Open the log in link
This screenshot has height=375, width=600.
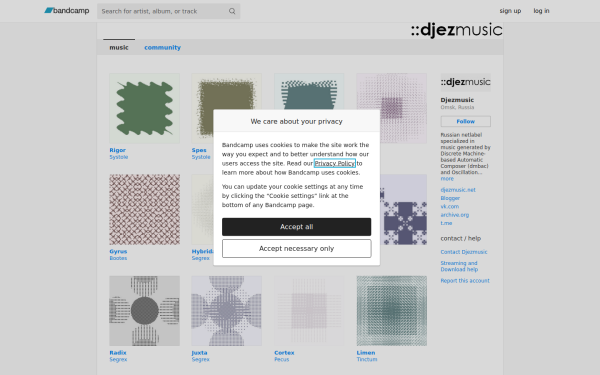click(x=541, y=11)
